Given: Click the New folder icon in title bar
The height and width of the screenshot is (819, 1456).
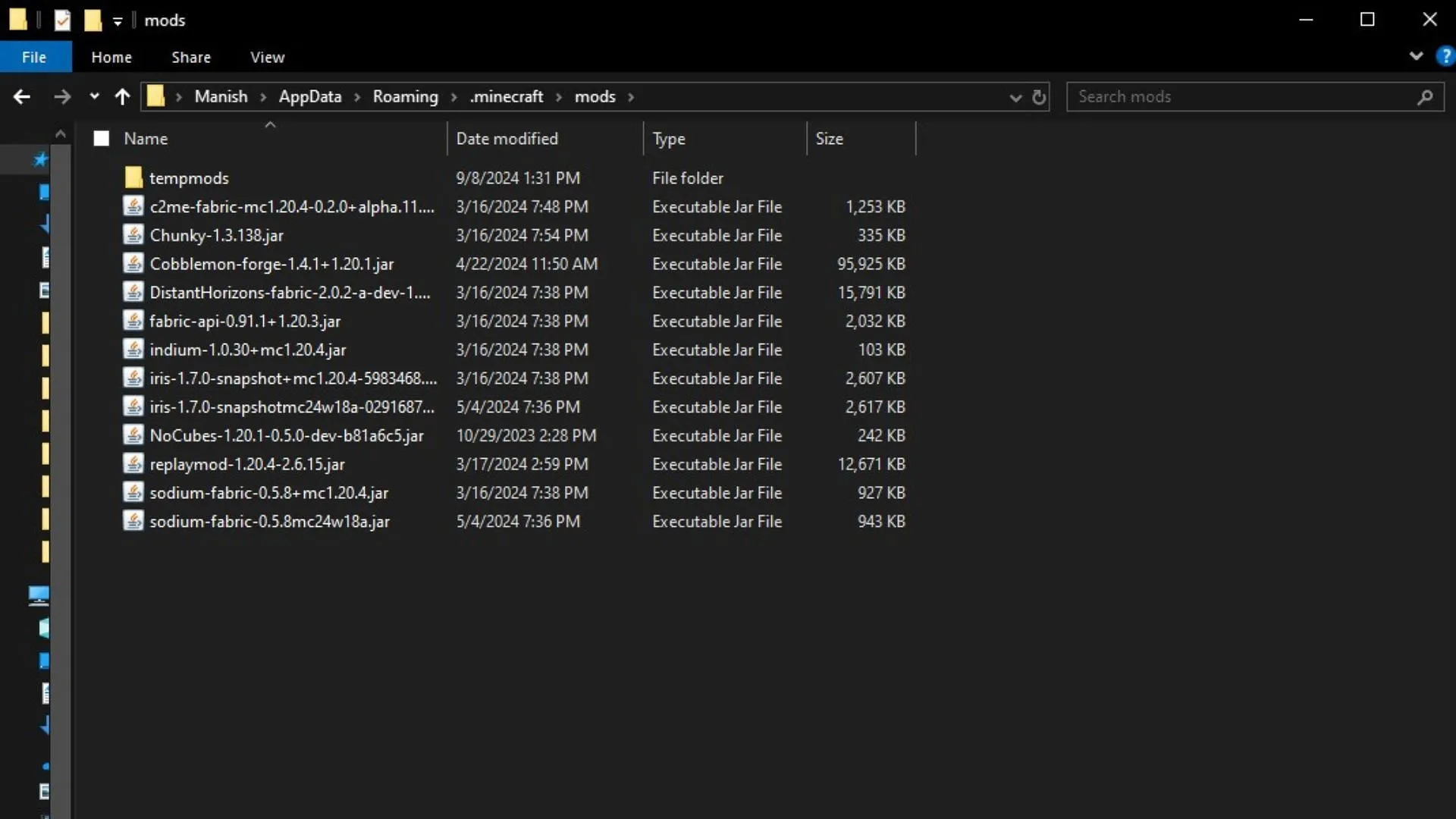Looking at the screenshot, I should tap(93, 20).
